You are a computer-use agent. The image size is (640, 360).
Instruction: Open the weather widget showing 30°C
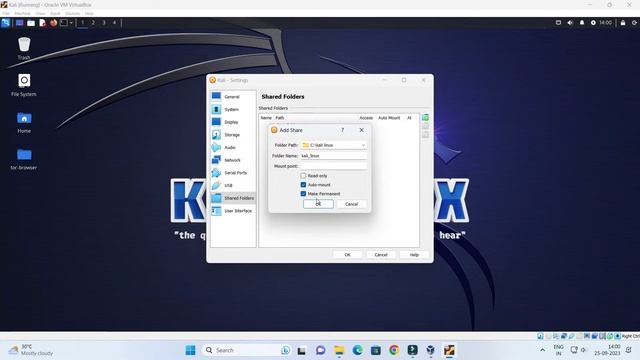click(31, 350)
